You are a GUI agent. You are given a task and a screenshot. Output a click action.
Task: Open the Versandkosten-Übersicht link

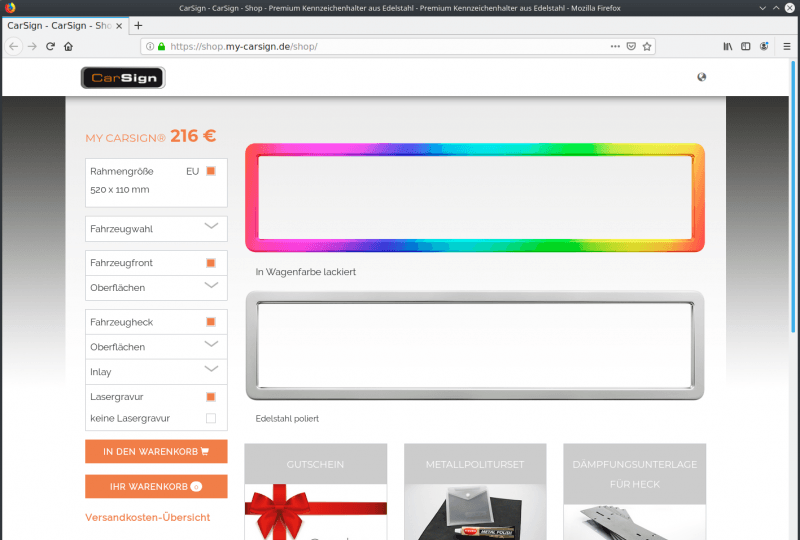tap(147, 518)
